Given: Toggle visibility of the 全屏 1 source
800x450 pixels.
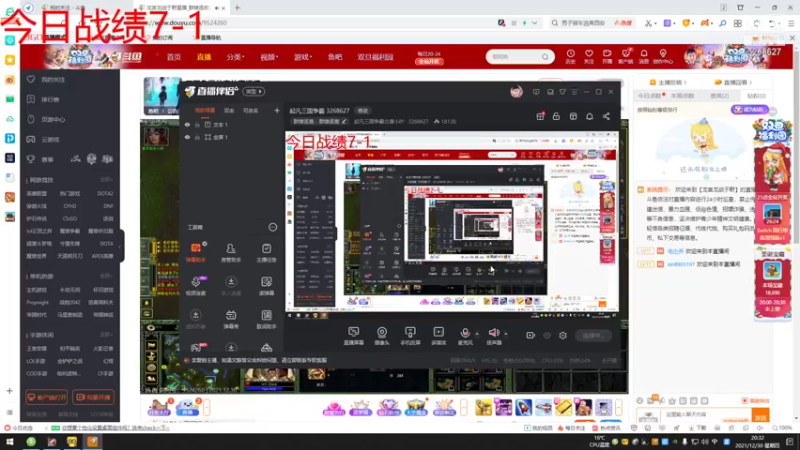Looking at the screenshot, I should coord(187,137).
